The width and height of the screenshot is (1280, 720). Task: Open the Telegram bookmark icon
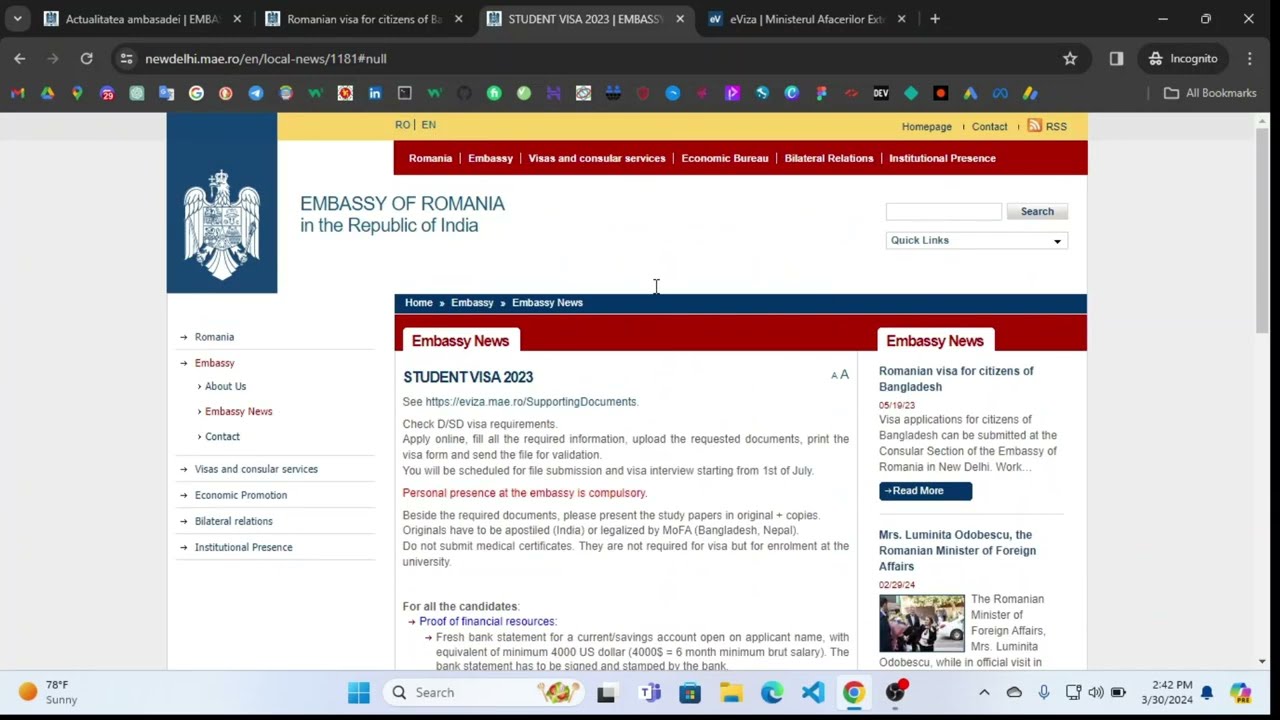point(256,93)
